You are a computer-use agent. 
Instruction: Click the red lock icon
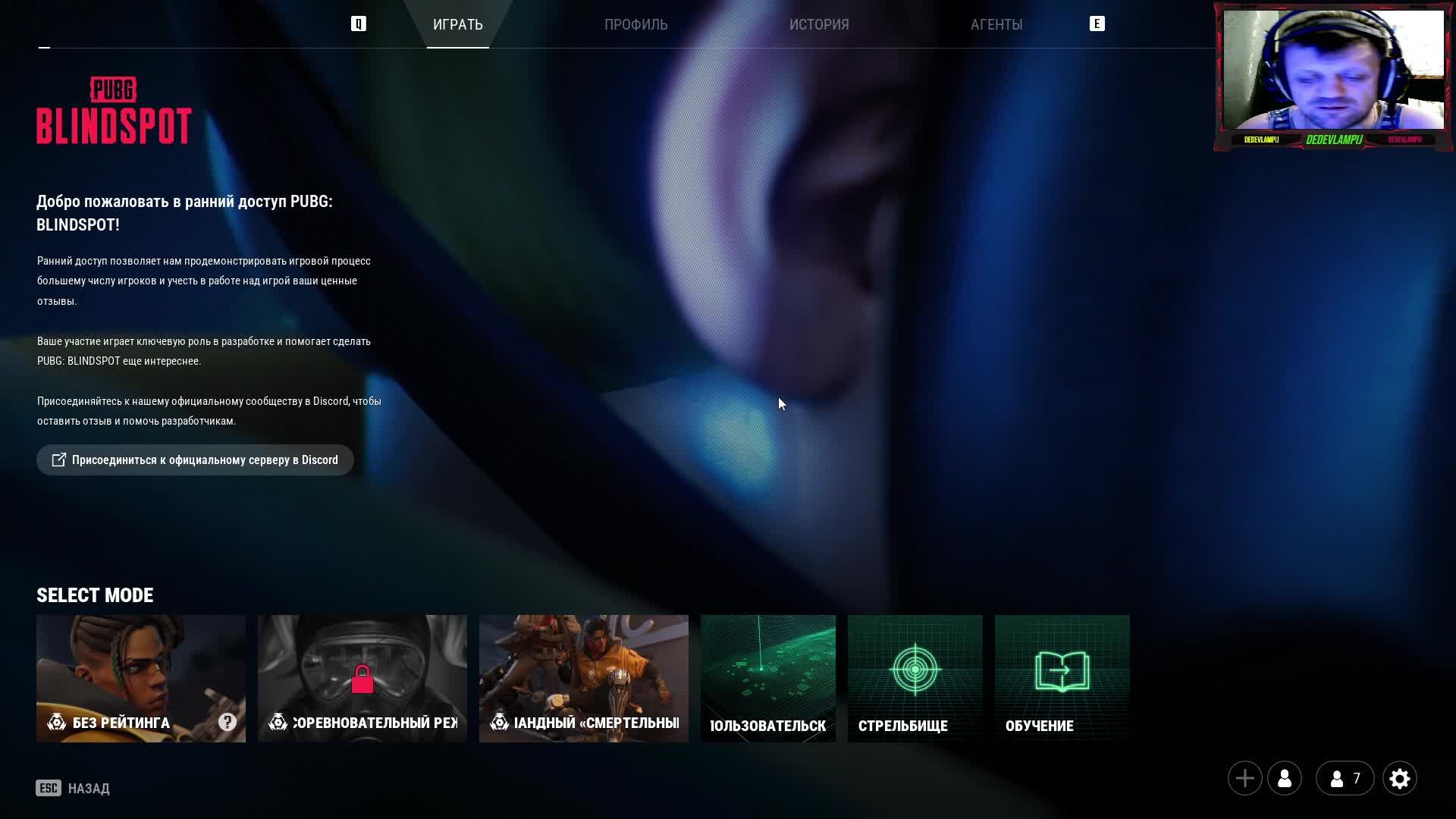point(362,679)
